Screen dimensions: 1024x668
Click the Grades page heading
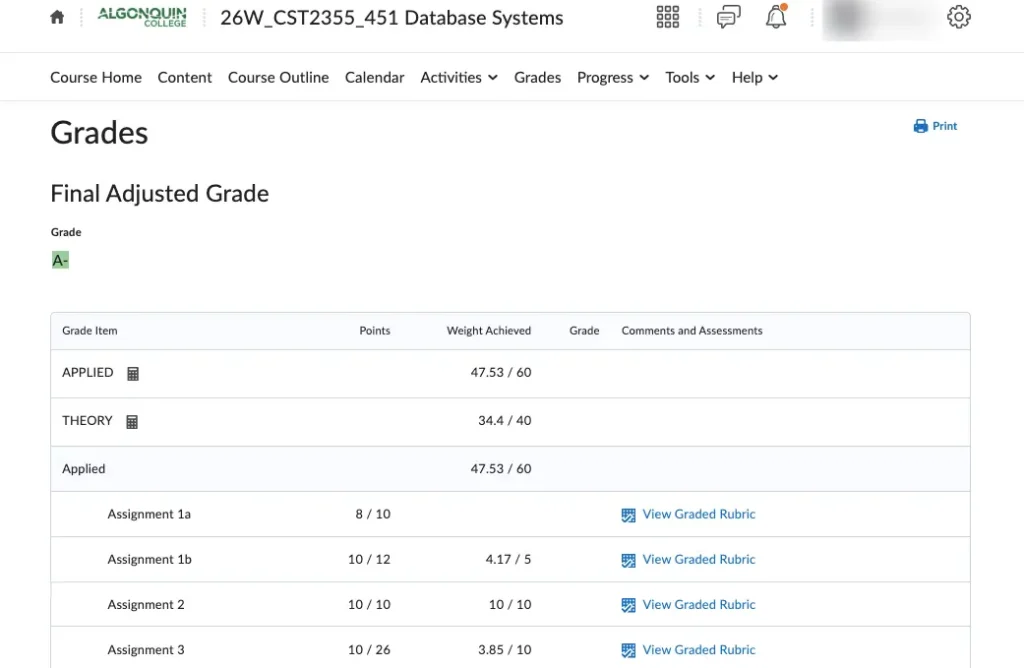click(99, 133)
